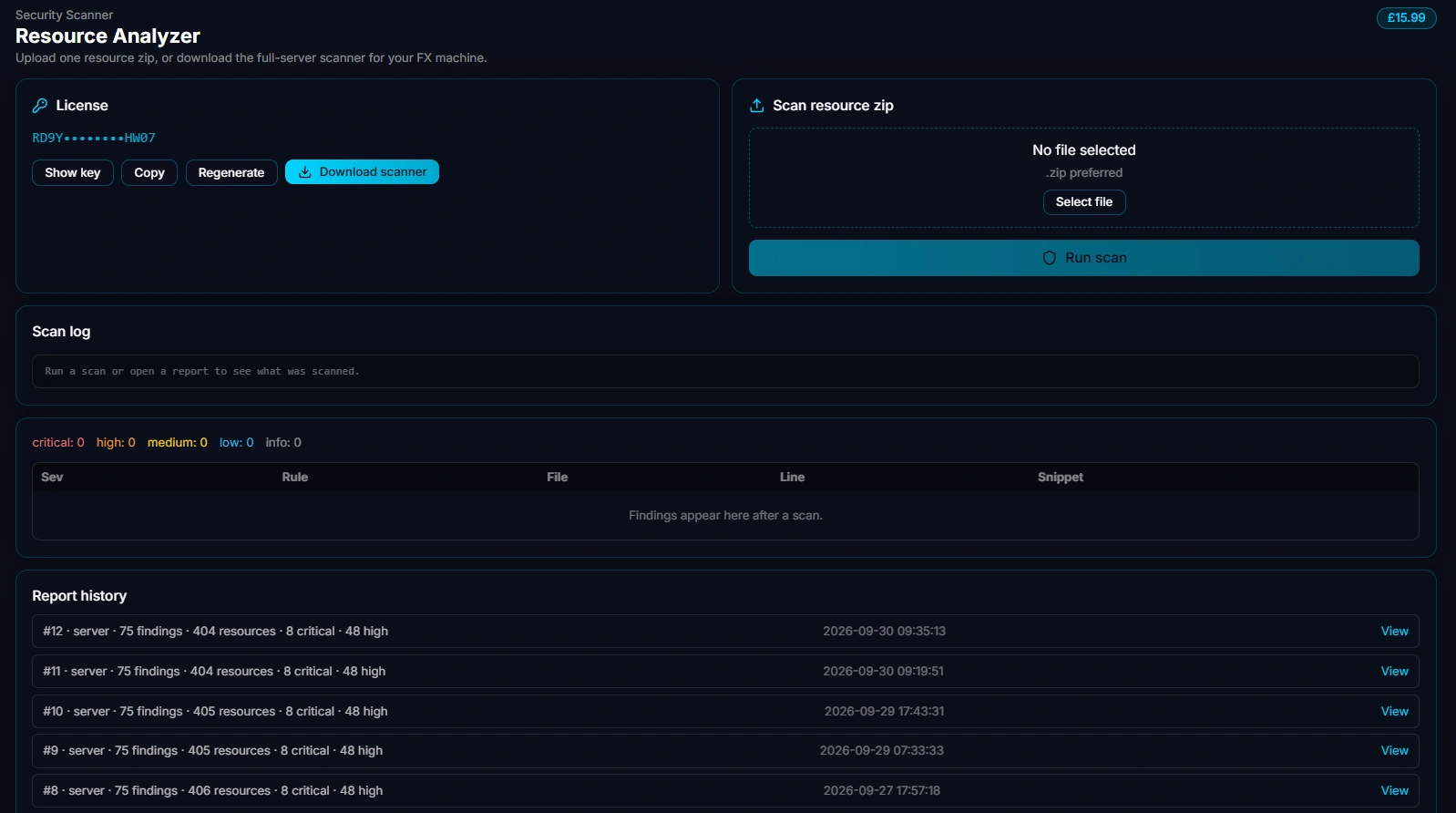The height and width of the screenshot is (813, 1456).
Task: View report #12
Action: click(1395, 632)
